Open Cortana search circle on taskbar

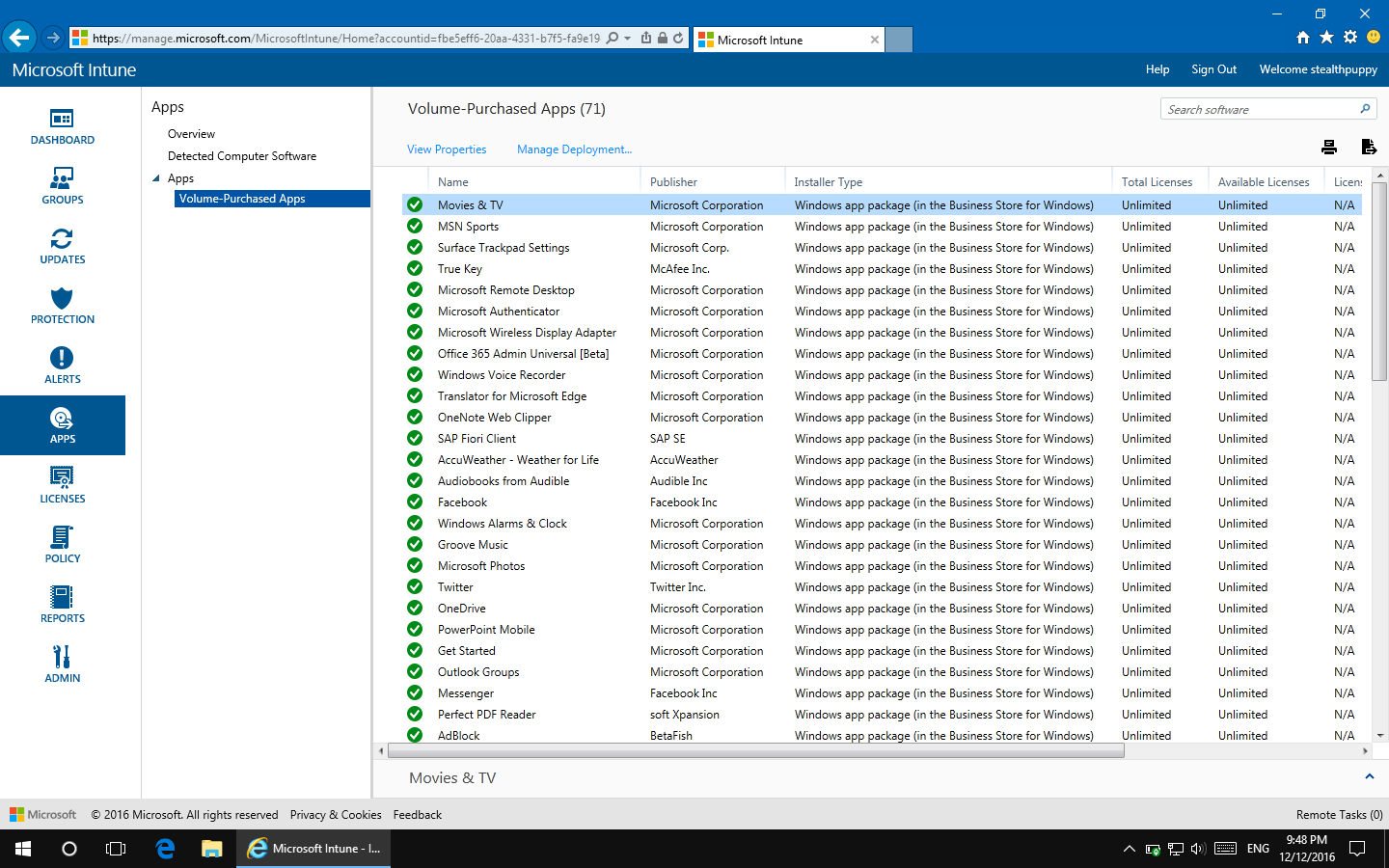(x=69, y=849)
